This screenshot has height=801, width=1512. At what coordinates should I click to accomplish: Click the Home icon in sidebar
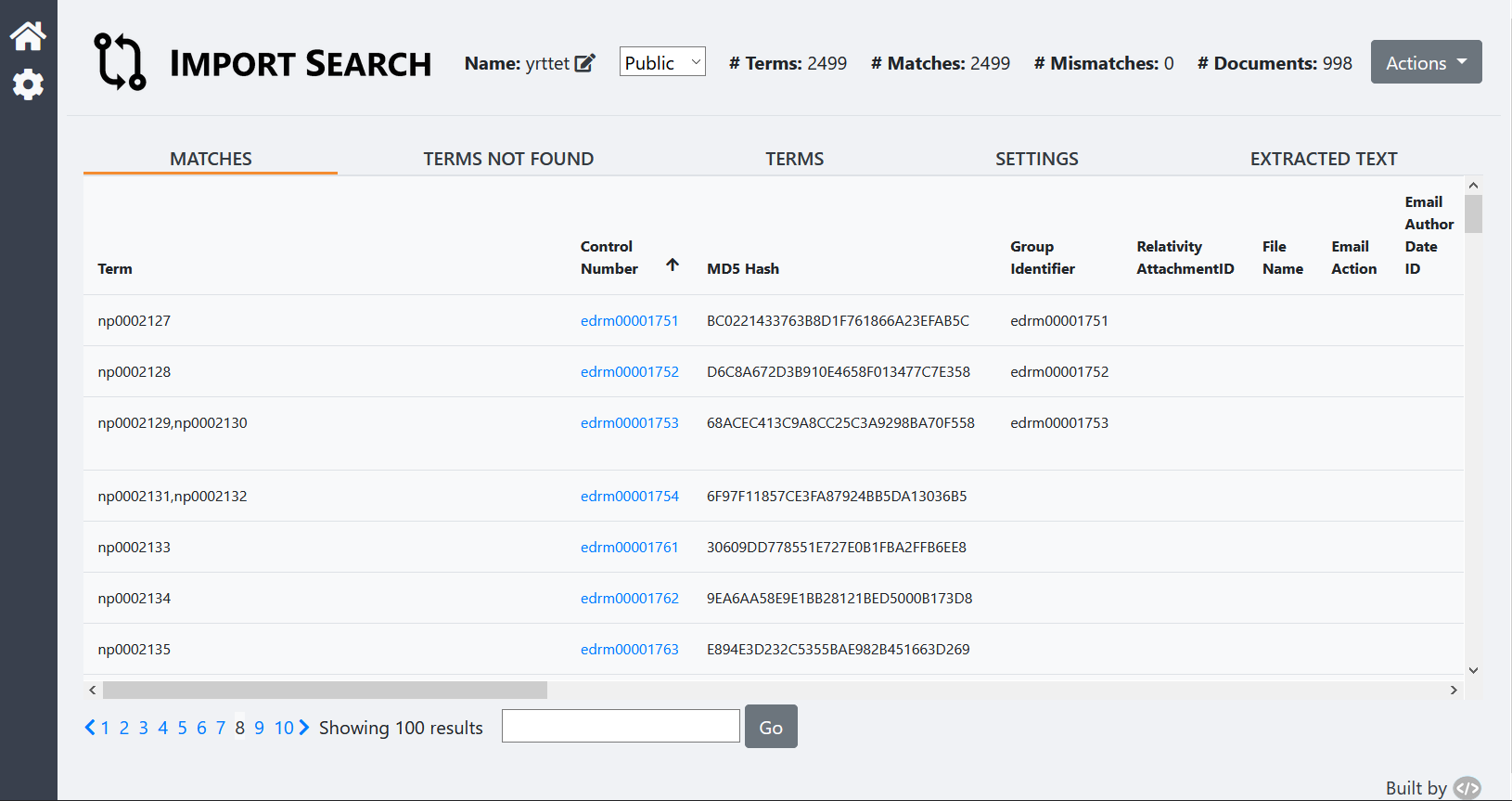click(28, 36)
